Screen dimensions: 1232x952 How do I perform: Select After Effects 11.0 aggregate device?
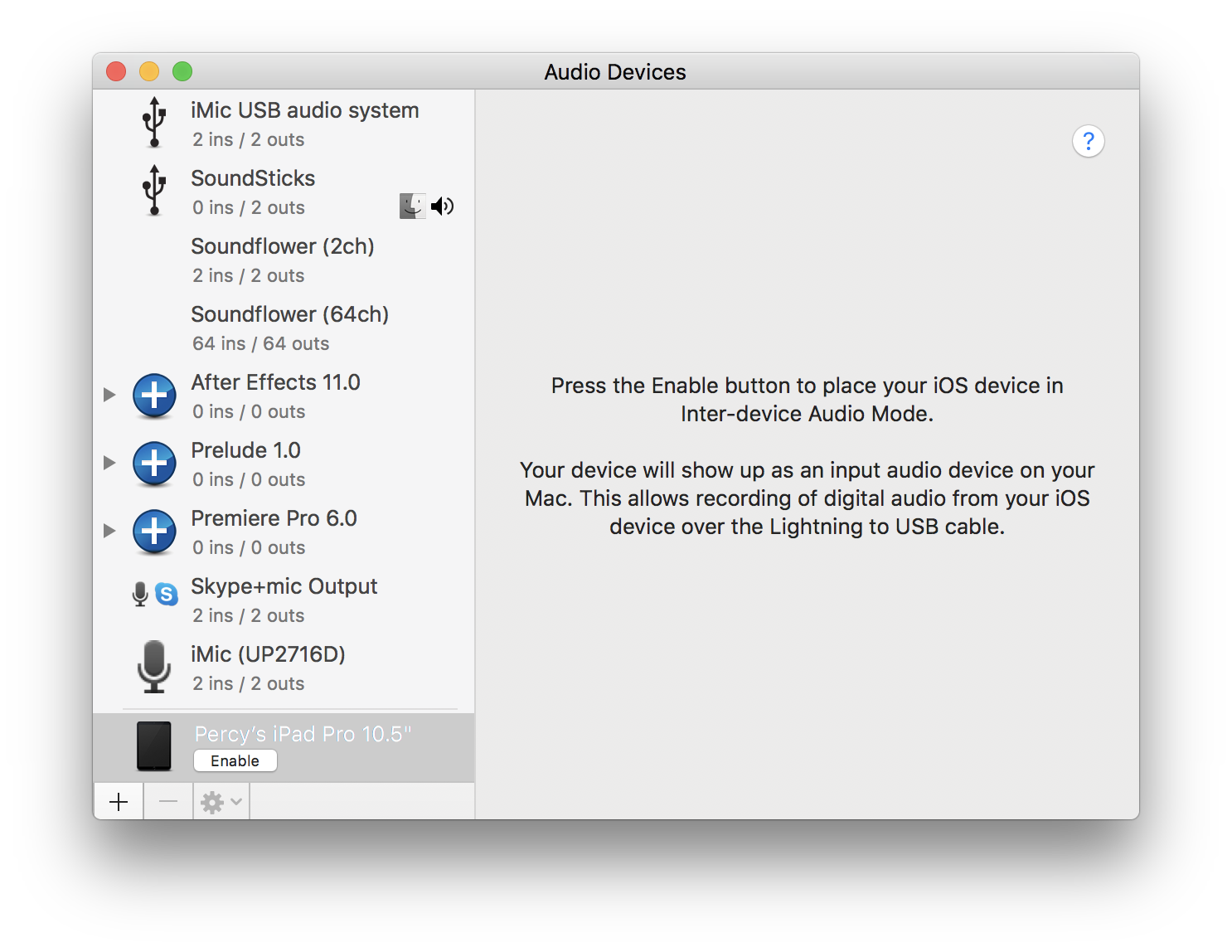284,396
